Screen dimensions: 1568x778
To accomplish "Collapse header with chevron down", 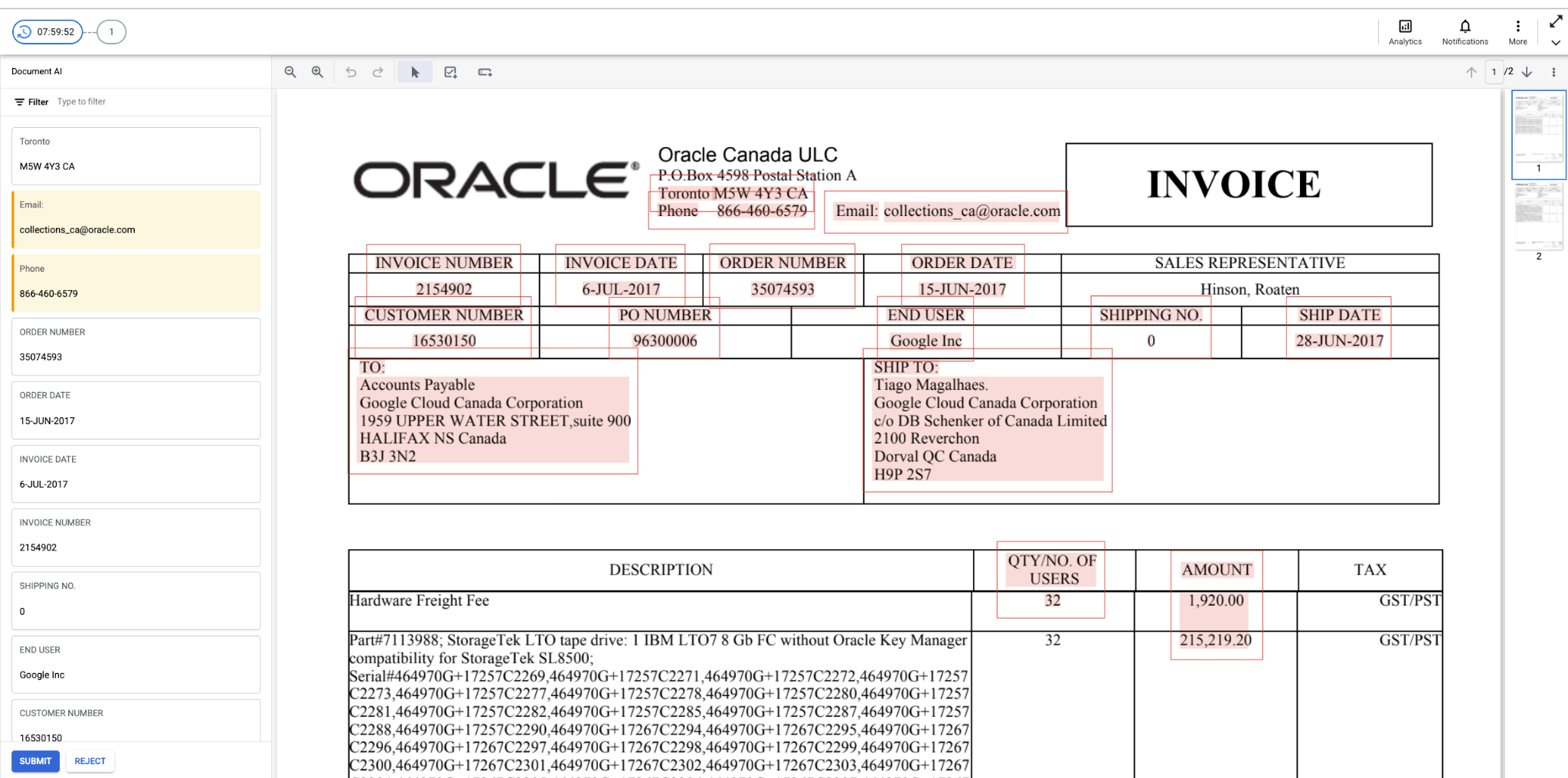I will [x=1556, y=43].
